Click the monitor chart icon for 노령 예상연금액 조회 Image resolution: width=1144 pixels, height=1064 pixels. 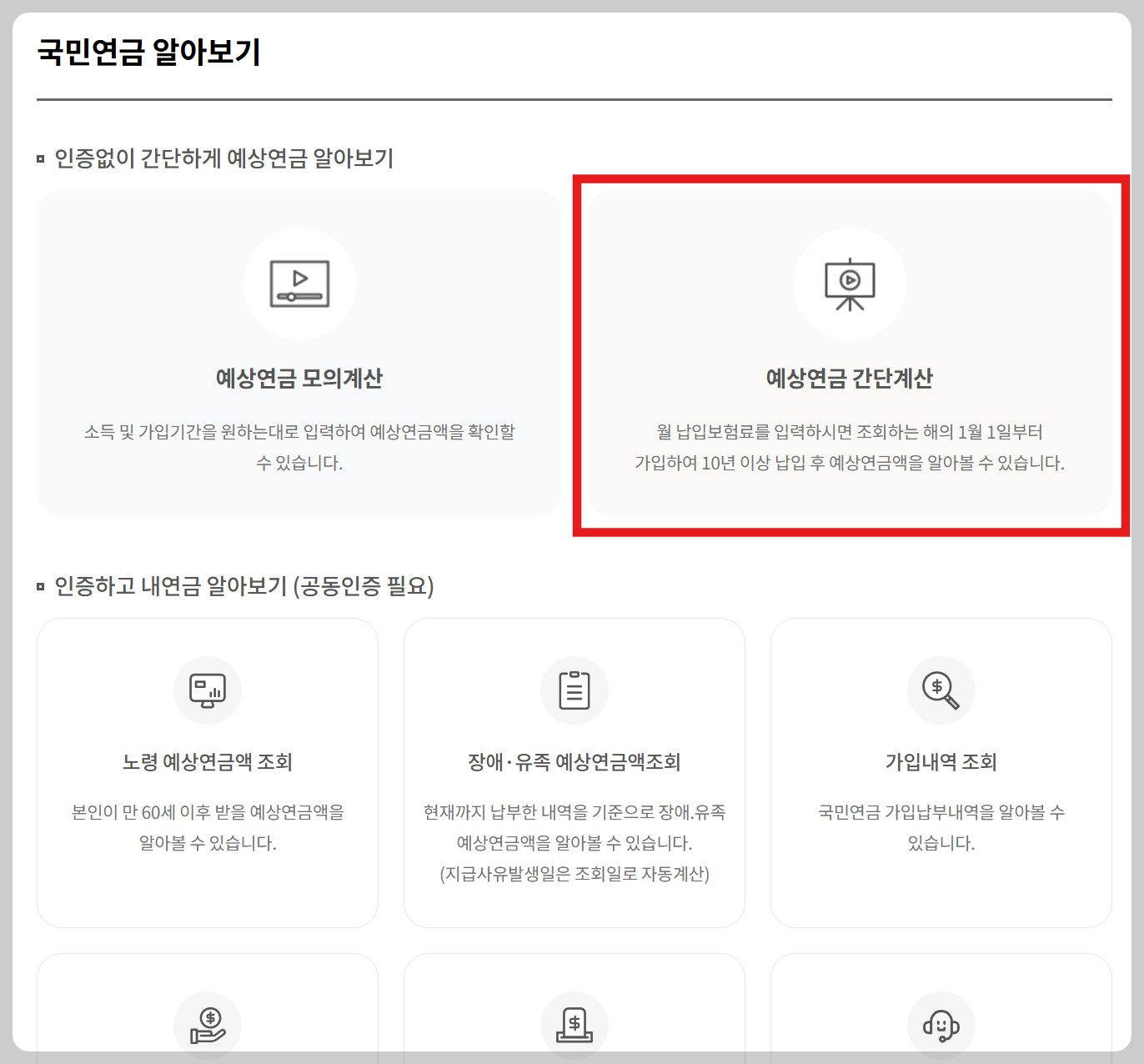click(208, 690)
